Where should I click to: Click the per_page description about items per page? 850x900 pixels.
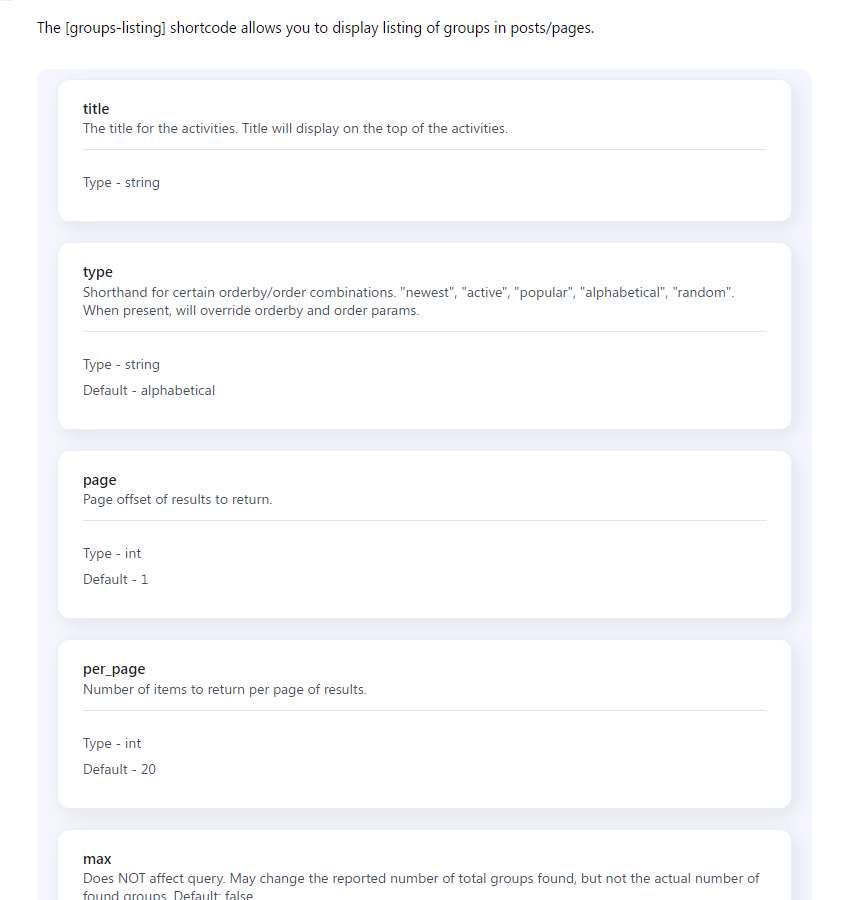pos(224,690)
